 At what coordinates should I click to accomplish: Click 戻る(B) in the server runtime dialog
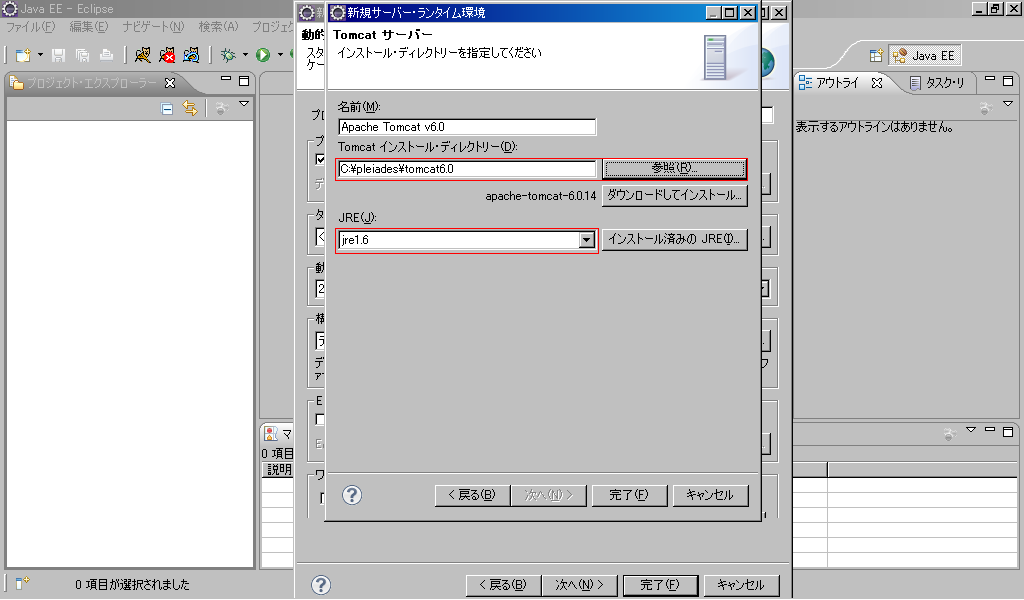point(472,495)
